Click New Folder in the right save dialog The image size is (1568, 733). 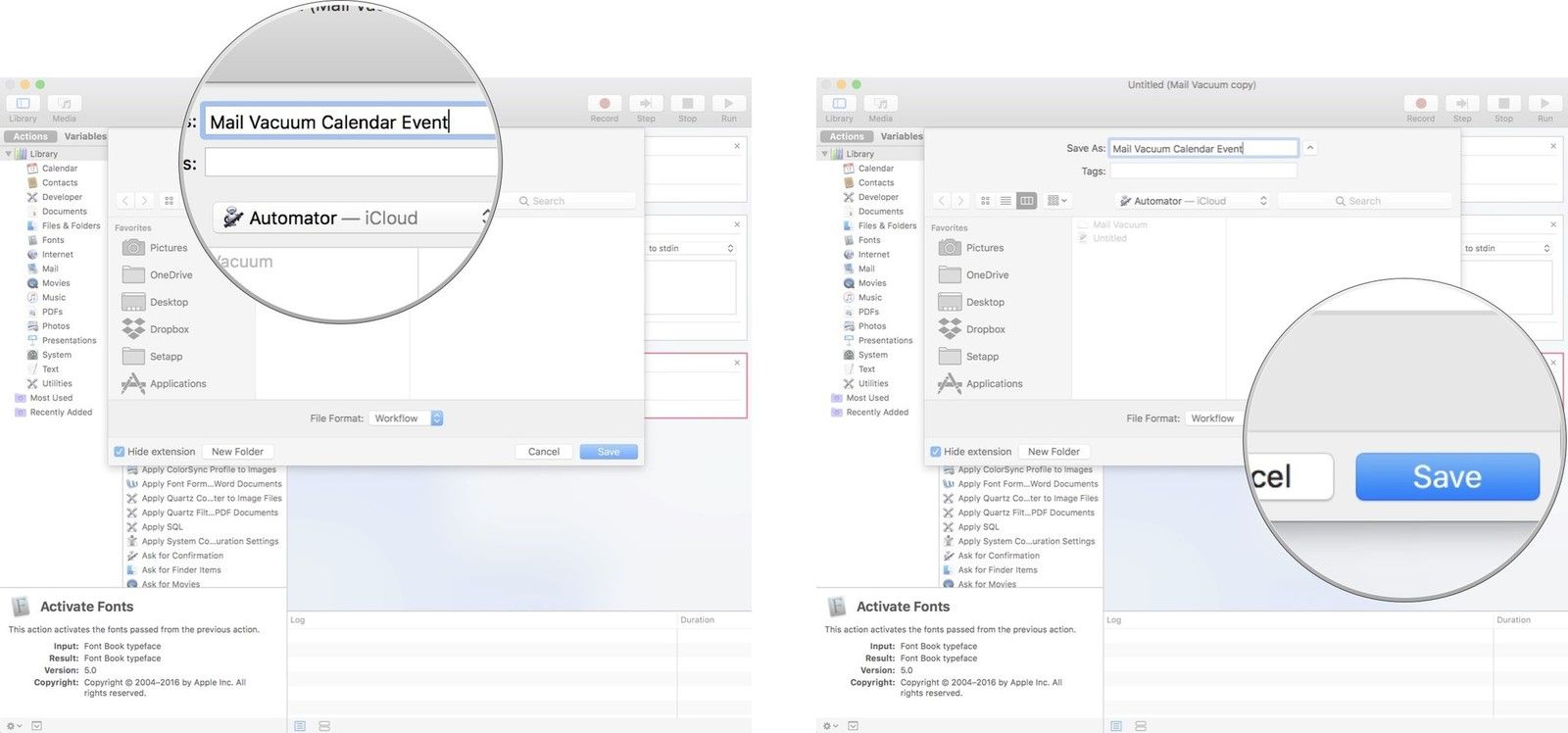(1053, 452)
